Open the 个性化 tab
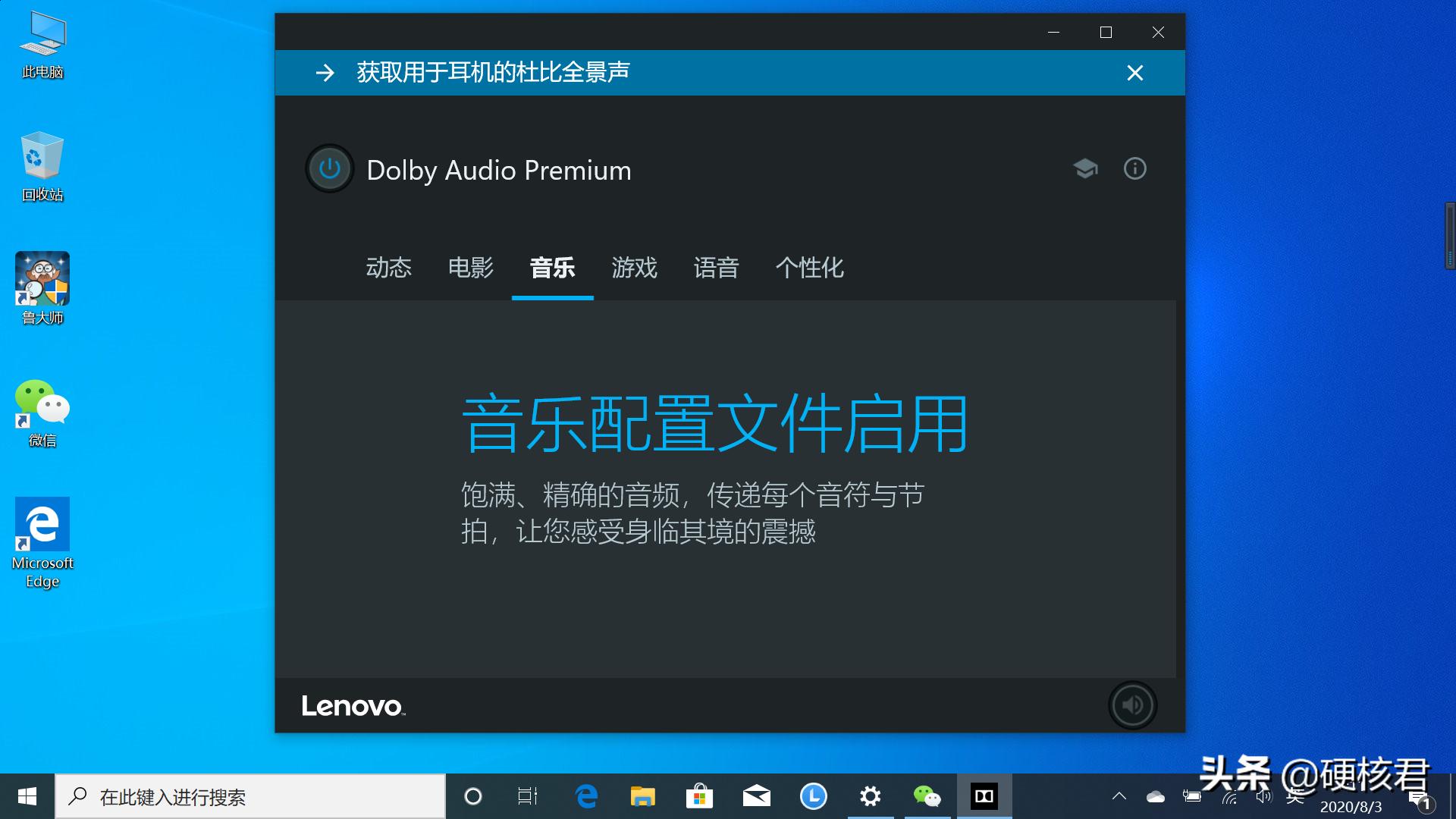The image size is (1456, 819). tap(809, 268)
